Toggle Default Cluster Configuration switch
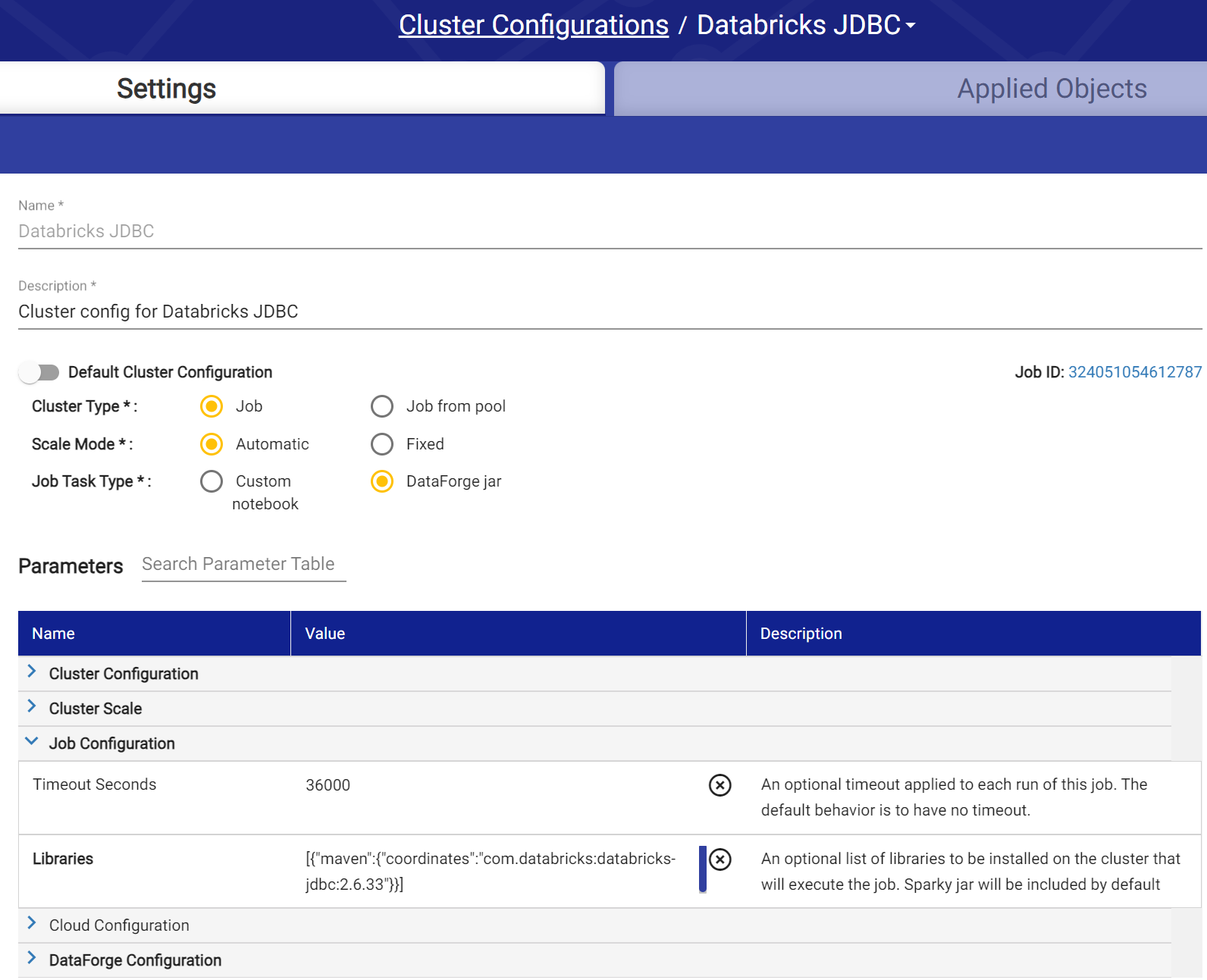Screen dimensions: 1207x980 (39, 372)
